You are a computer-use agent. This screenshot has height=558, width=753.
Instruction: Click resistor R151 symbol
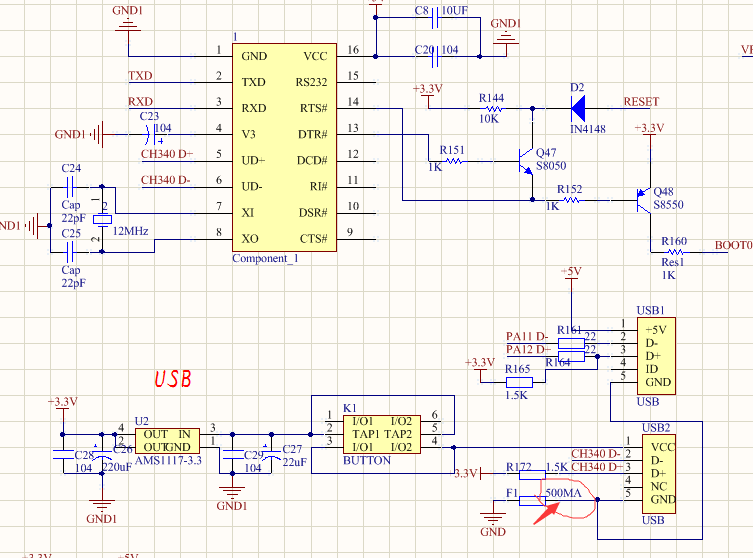click(453, 161)
